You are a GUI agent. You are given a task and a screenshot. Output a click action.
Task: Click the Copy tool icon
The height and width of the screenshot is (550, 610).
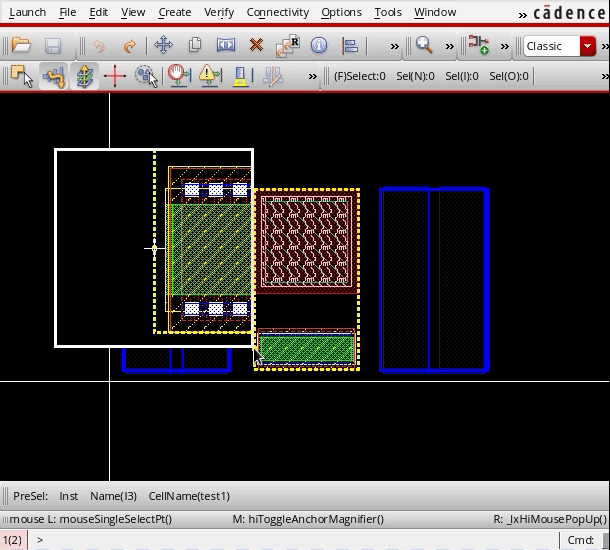pyautogui.click(x=195, y=46)
